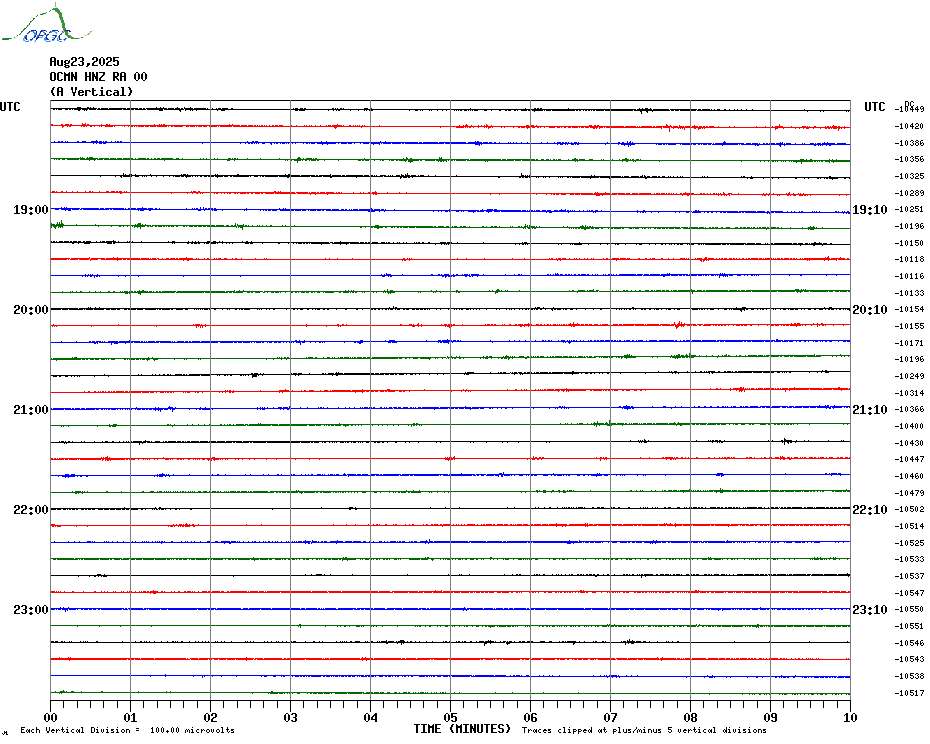This screenshot has height=744, width=930.
Task: Click DC offset value -10547
Action: [x=910, y=593]
